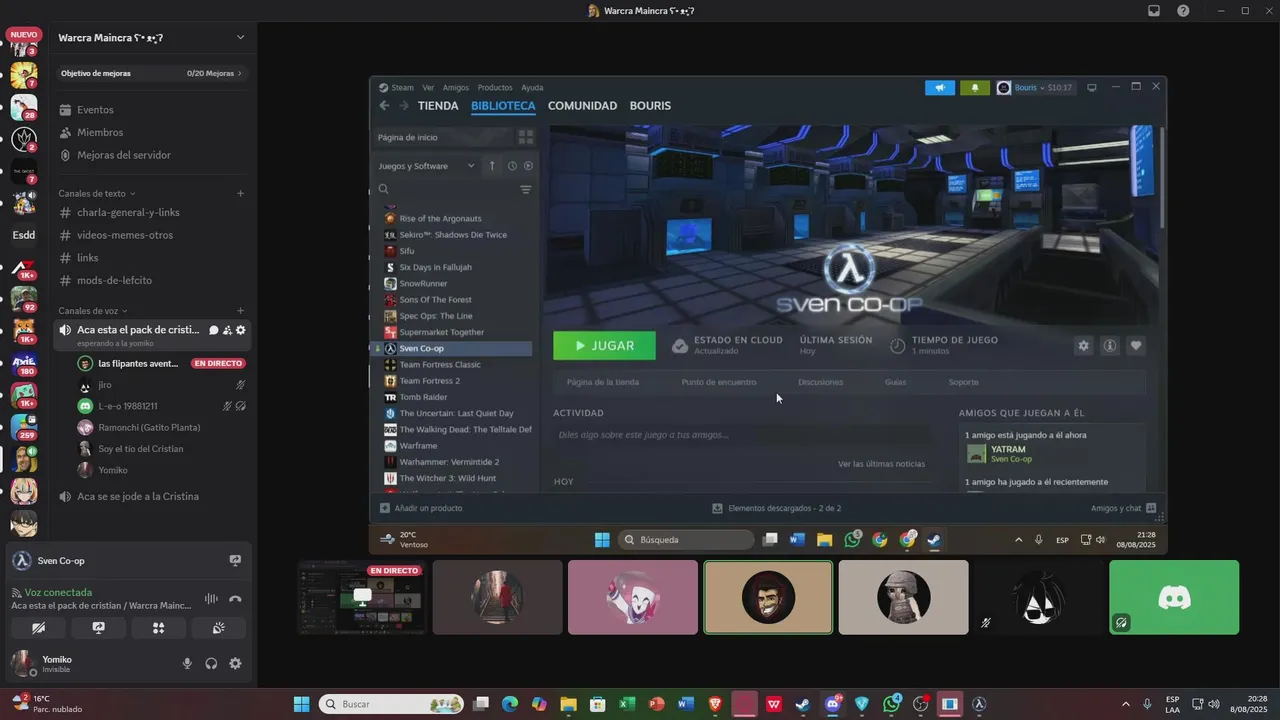Open the weather widget on the taskbar

point(46,704)
